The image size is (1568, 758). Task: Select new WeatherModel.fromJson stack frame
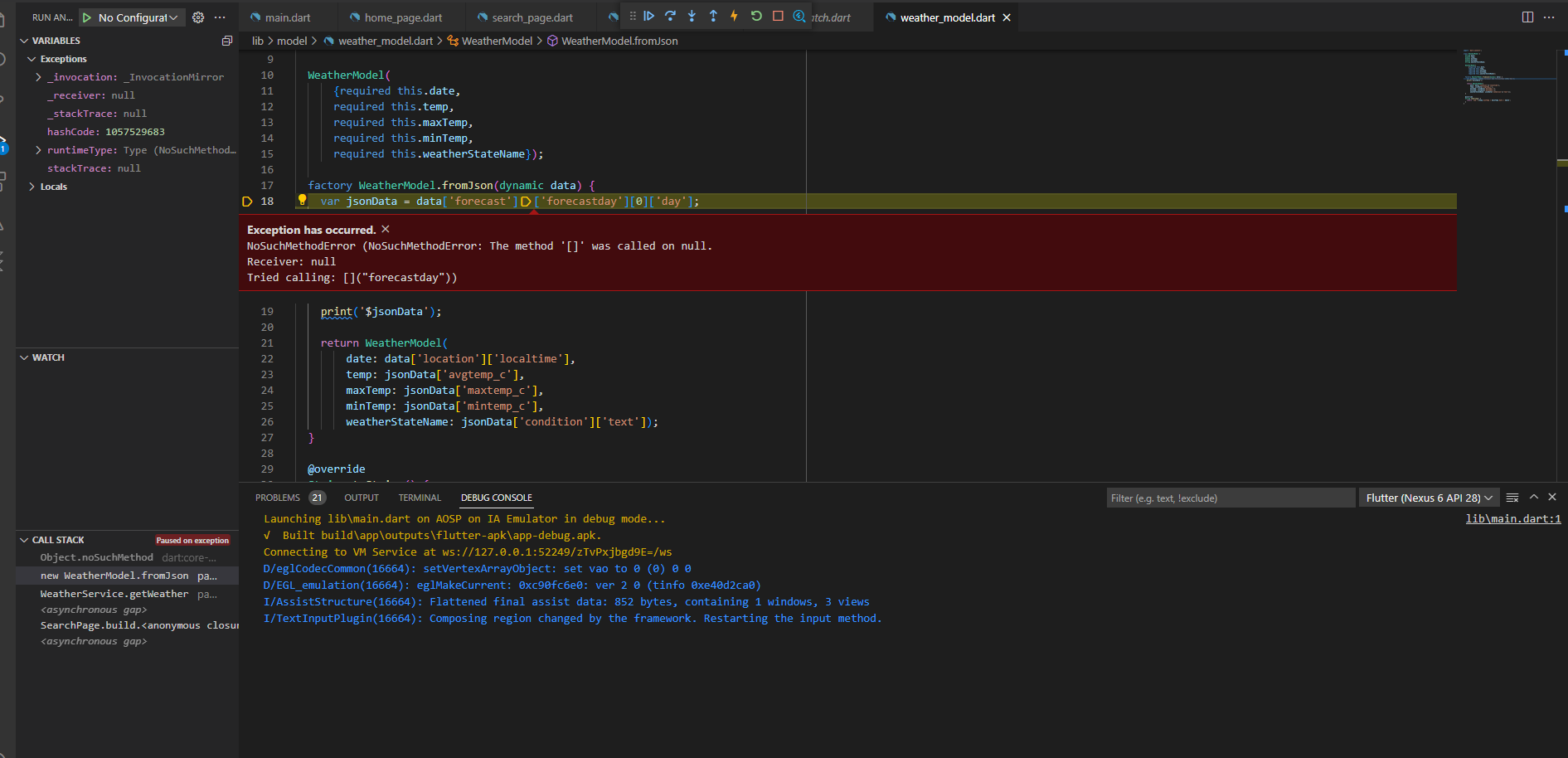[128, 576]
